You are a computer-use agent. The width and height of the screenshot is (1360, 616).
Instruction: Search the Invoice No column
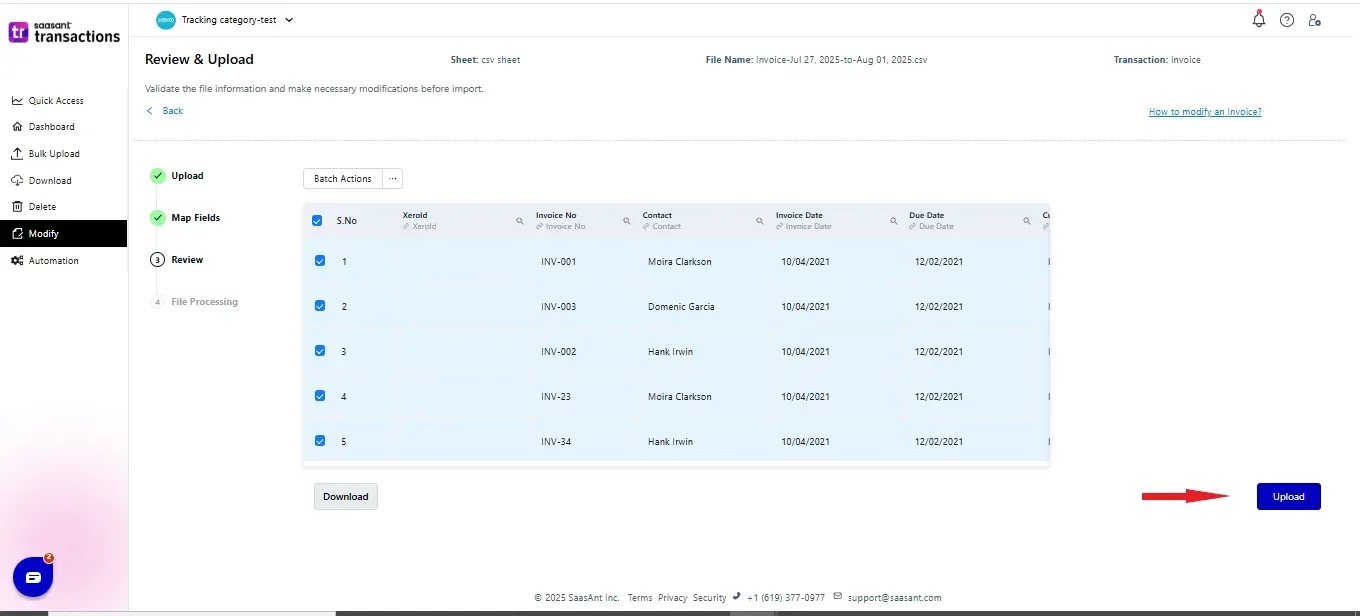tap(627, 221)
